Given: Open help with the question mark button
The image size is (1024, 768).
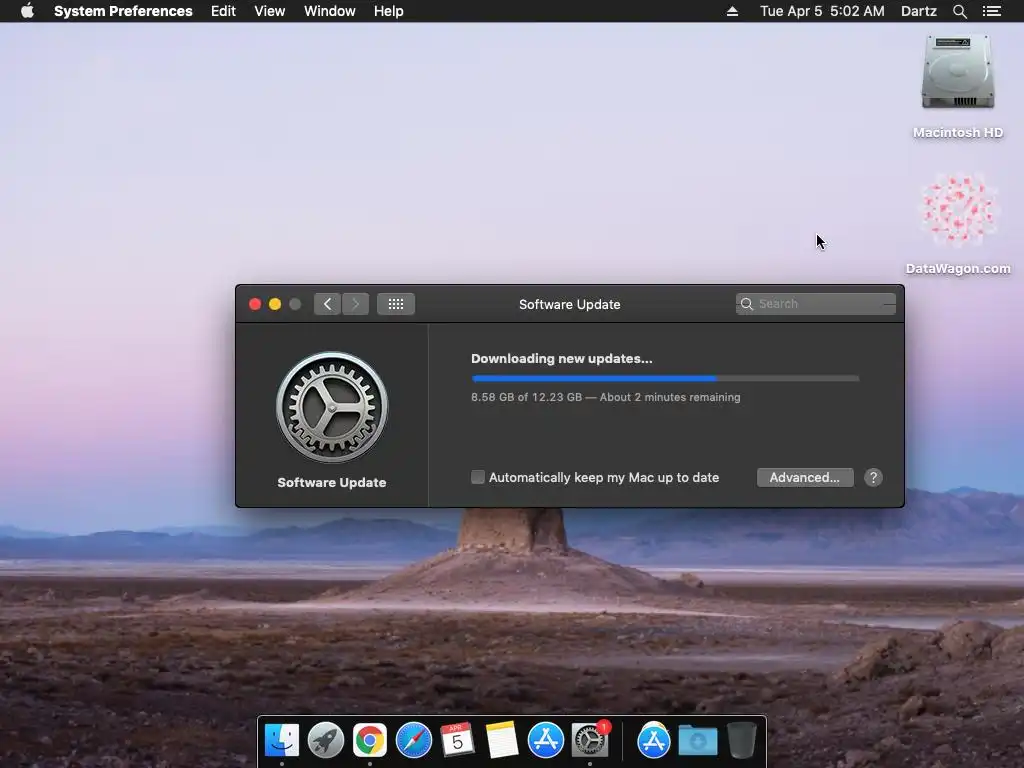Looking at the screenshot, I should (x=873, y=477).
